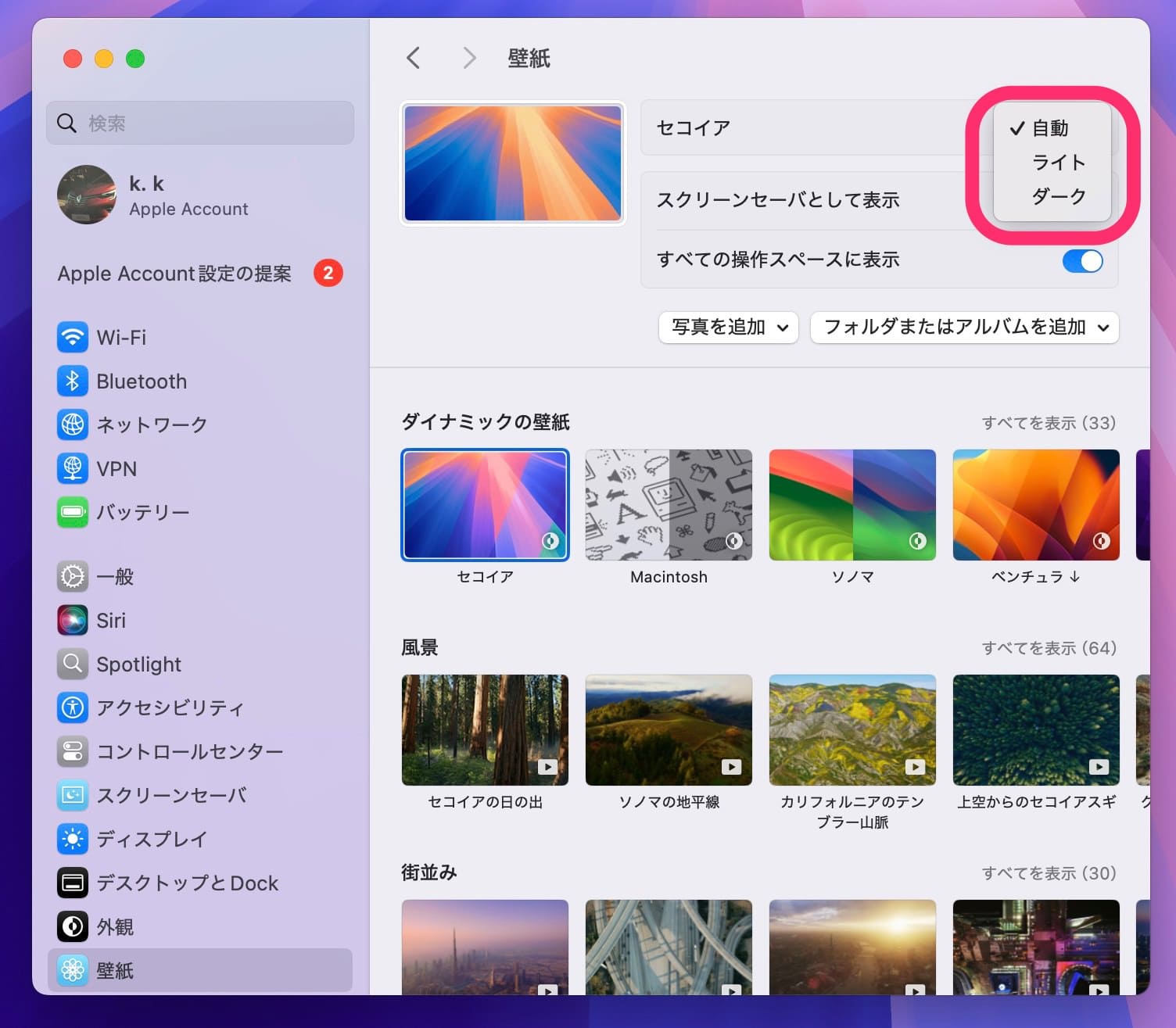The height and width of the screenshot is (1028, 1176).
Task: Select ソノマの地平線 landscape thumbnail
Action: coord(669,730)
